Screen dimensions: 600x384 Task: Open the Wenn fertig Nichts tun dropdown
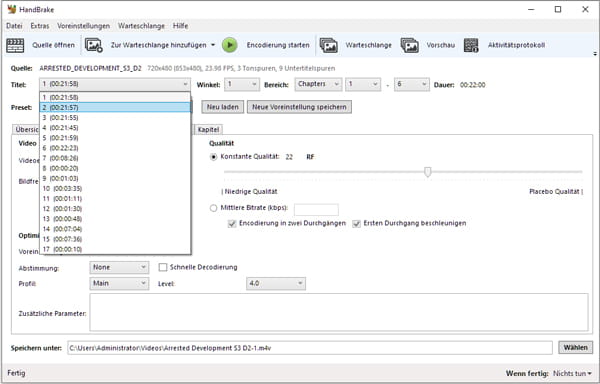click(572, 373)
